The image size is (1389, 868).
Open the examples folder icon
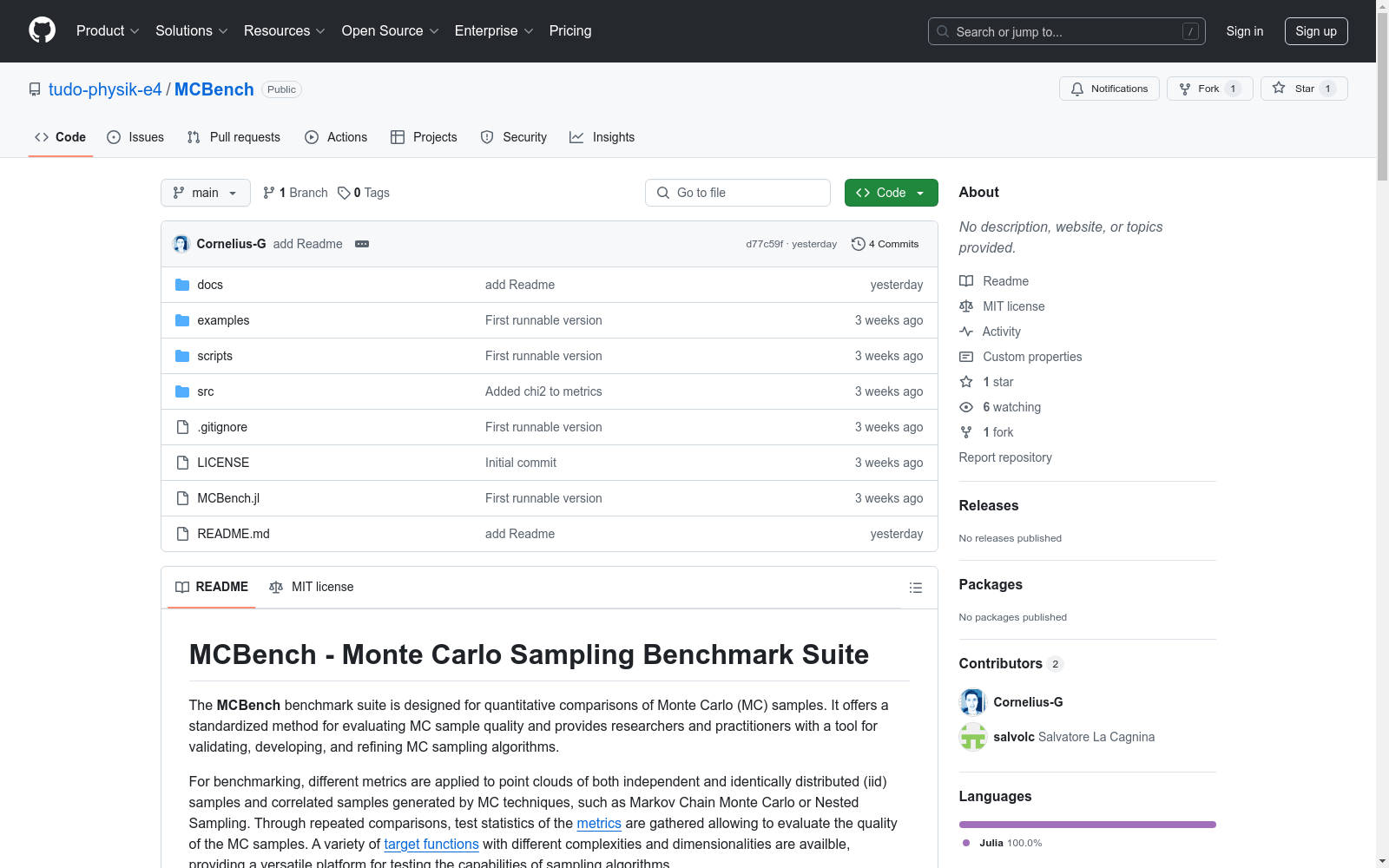182,320
